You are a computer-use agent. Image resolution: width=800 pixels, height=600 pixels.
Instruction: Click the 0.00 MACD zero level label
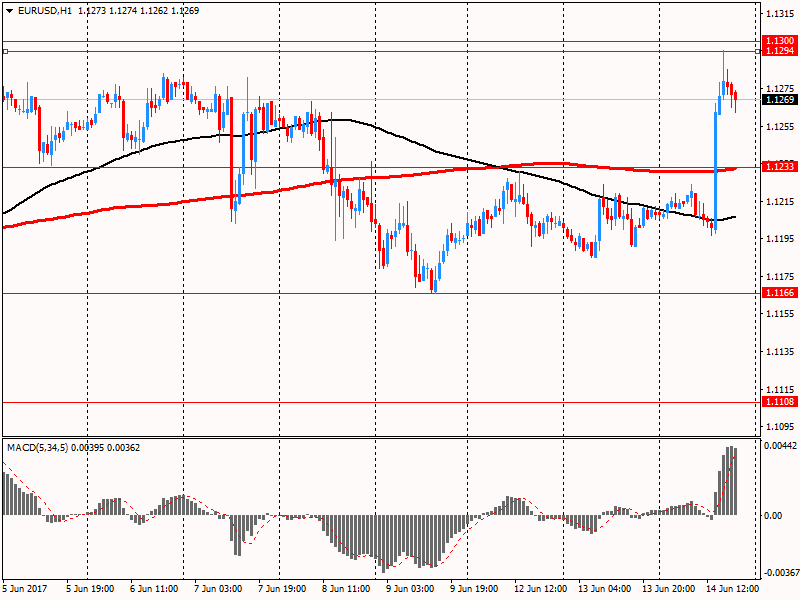[773, 516]
